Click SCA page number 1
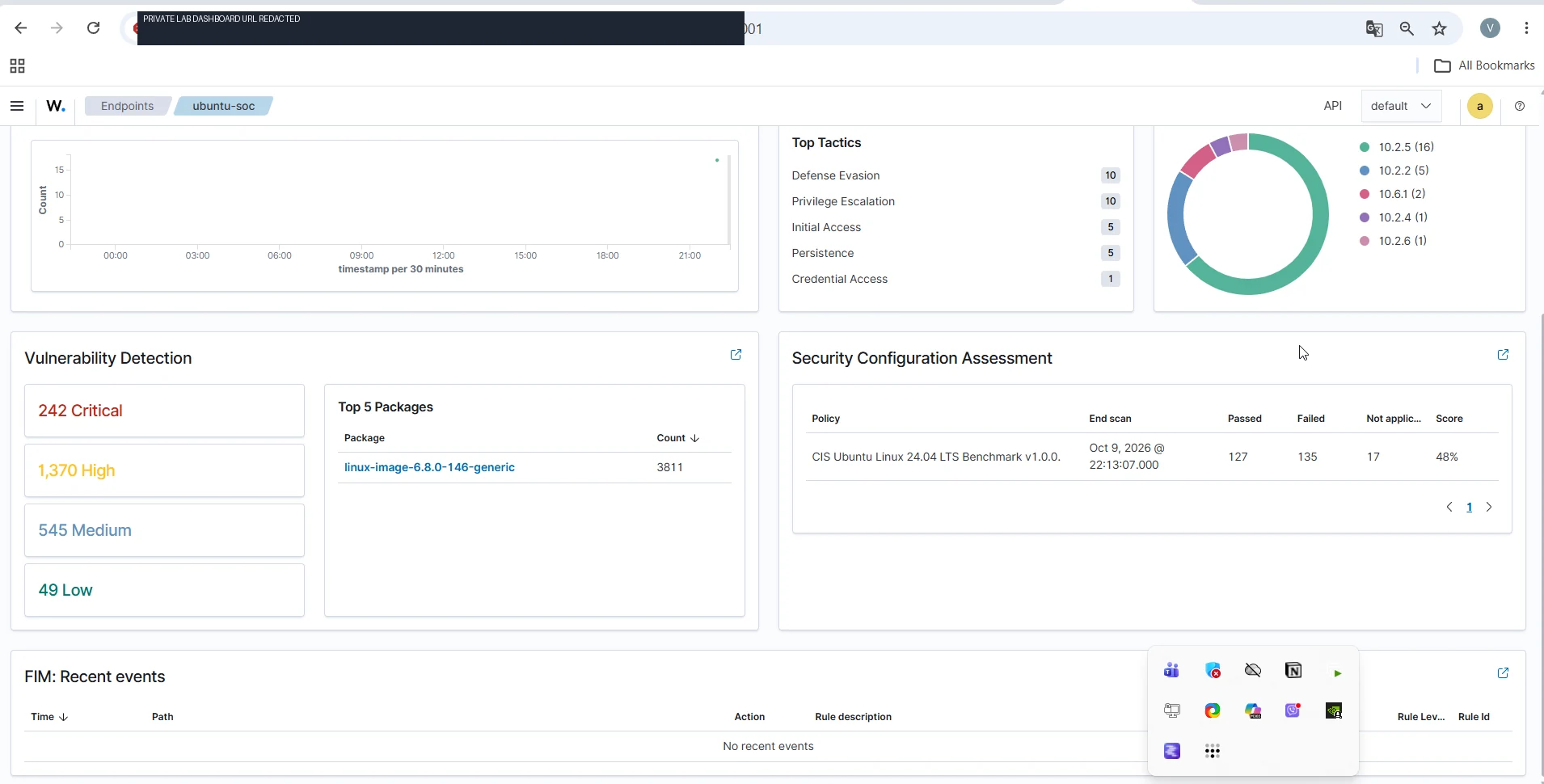Screen dimensions: 1544x784 [x=1469, y=507]
